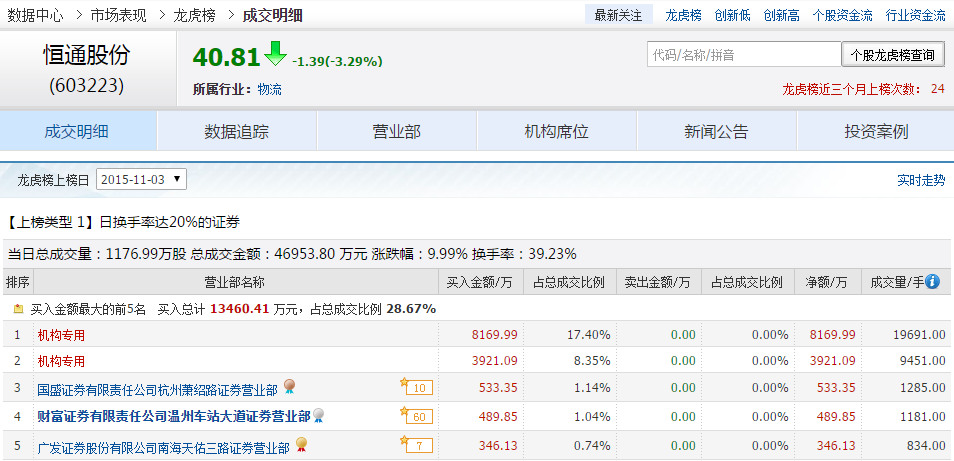This screenshot has width=954, height=461.
Task: Click the gold medal icon on 广发证券 row
Action: tap(300, 445)
